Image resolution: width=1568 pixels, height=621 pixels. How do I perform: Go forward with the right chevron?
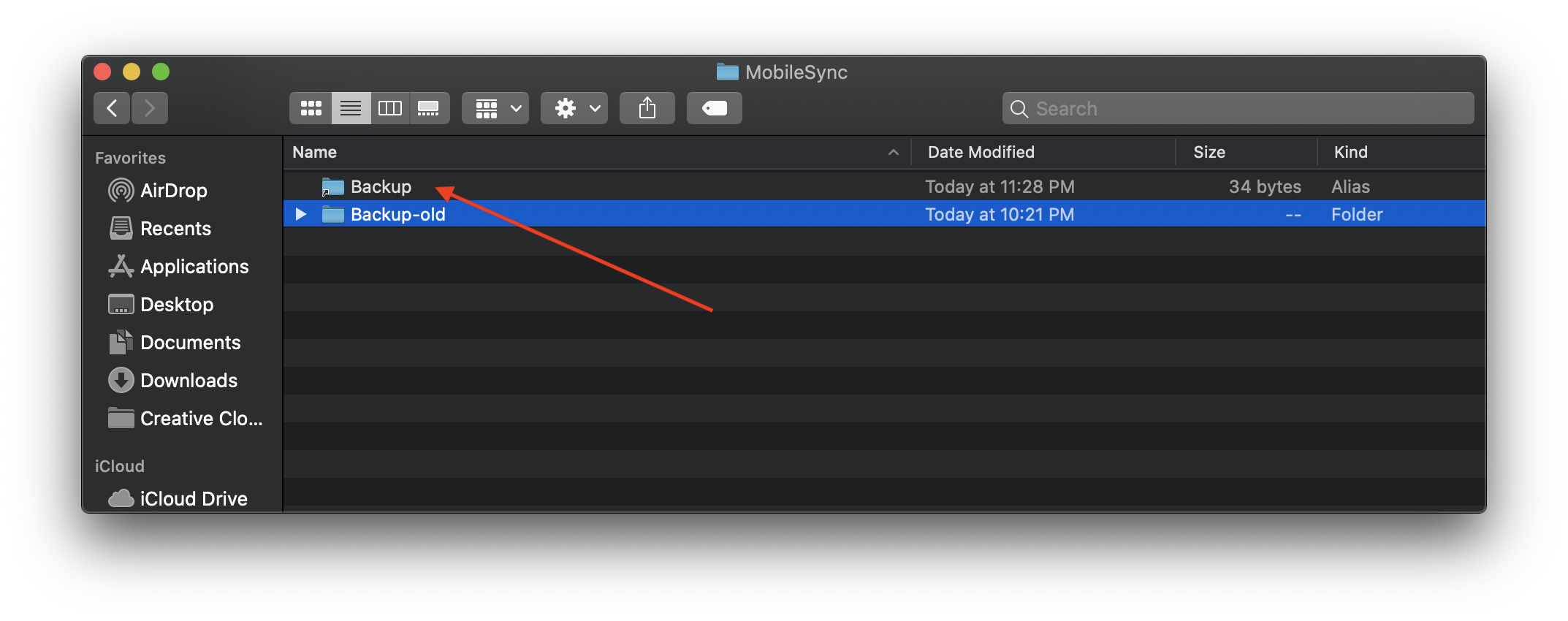(x=150, y=108)
